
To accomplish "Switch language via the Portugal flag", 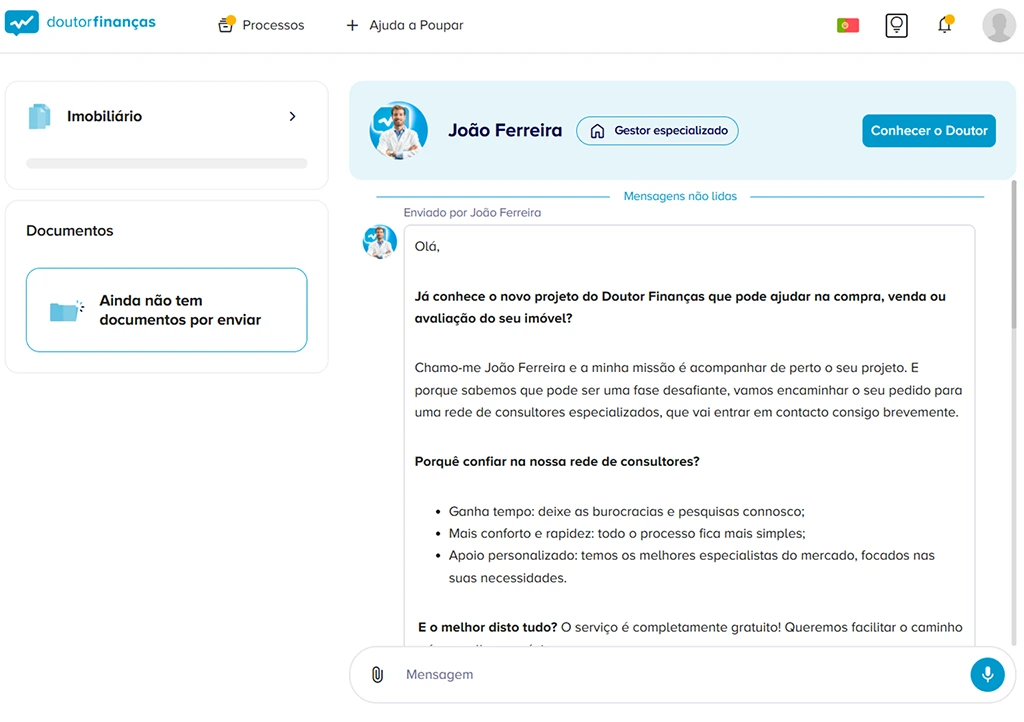I will tap(848, 25).
